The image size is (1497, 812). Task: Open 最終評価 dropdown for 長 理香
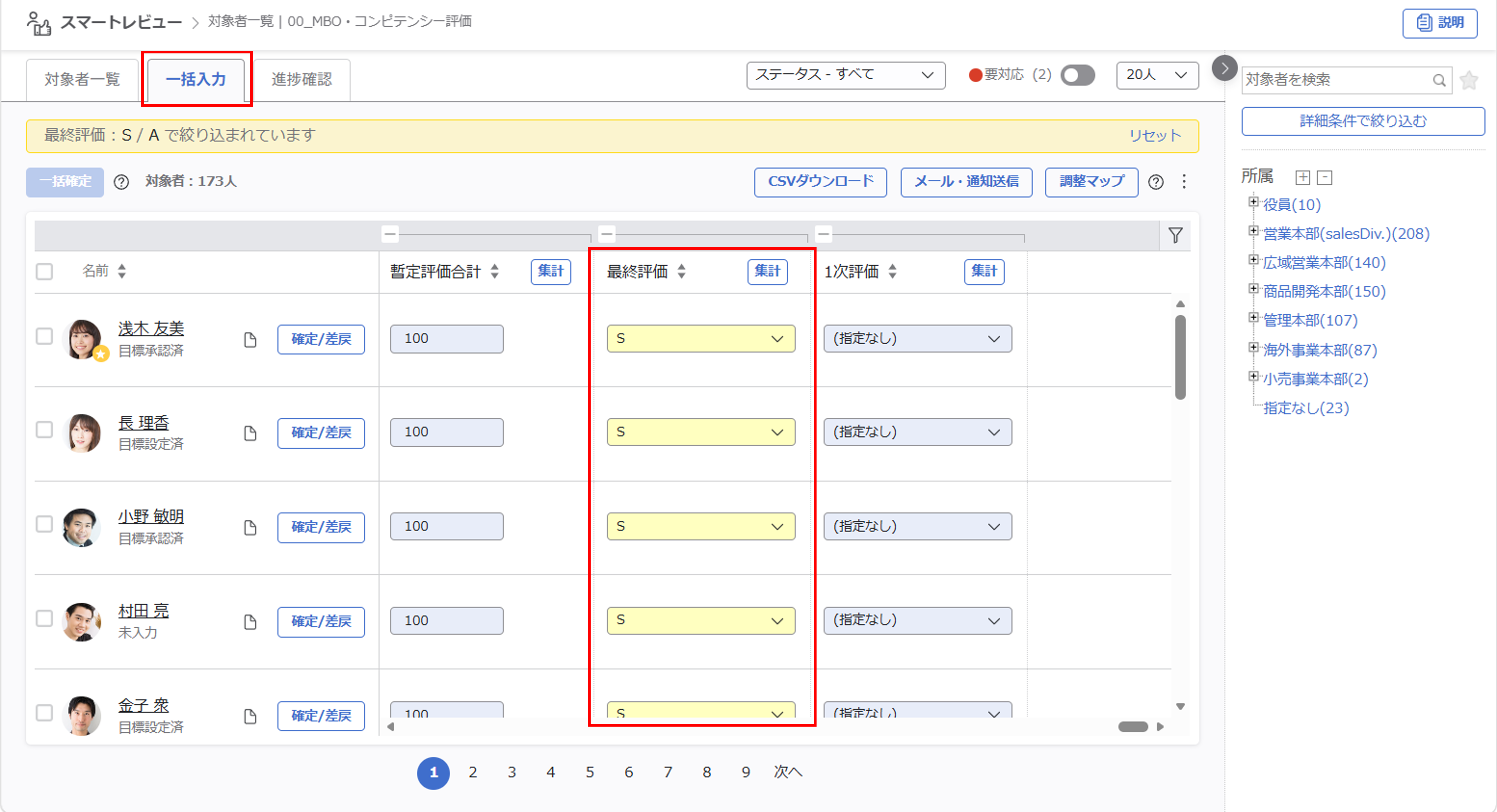(700, 432)
